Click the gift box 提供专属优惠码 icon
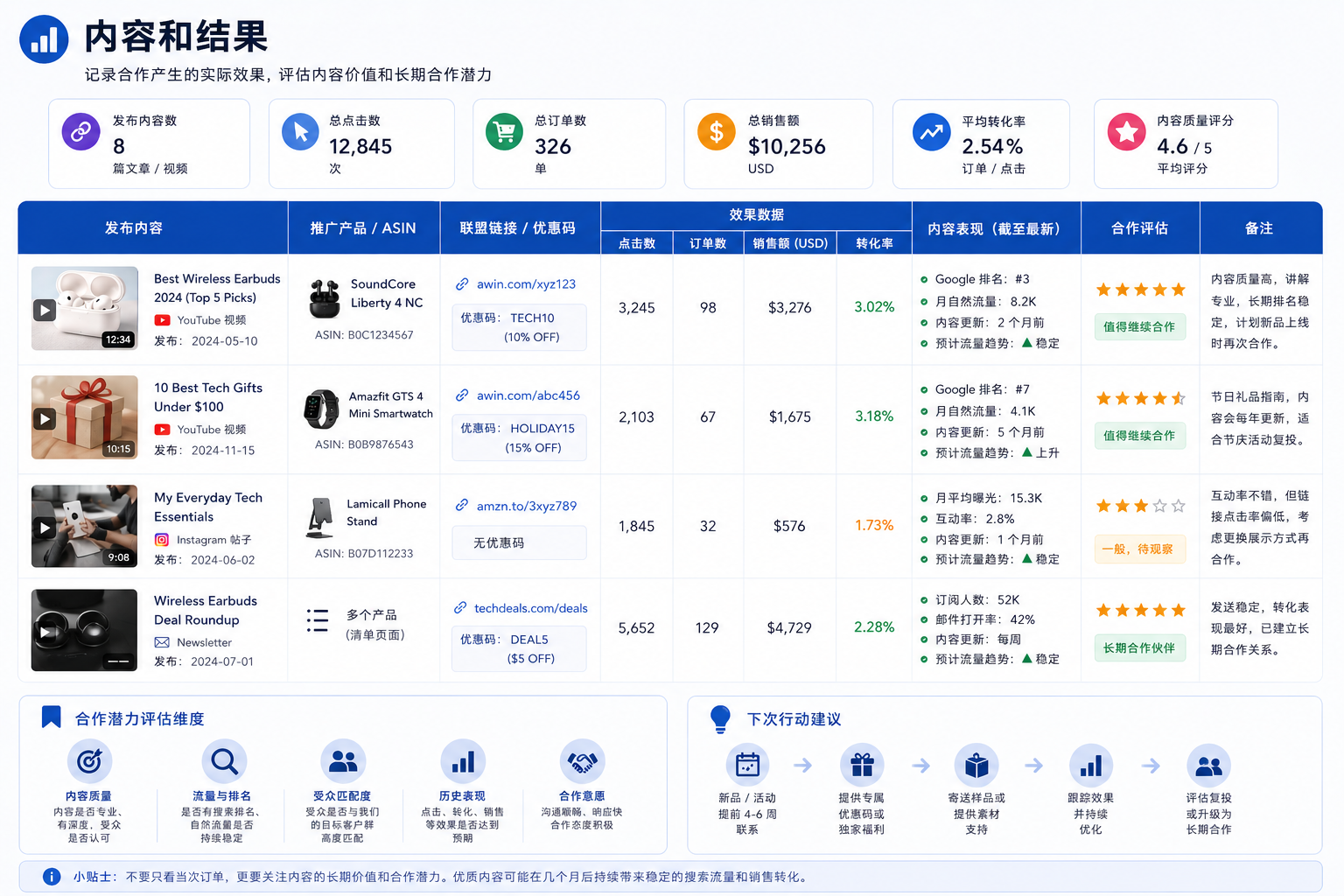 pos(862,766)
